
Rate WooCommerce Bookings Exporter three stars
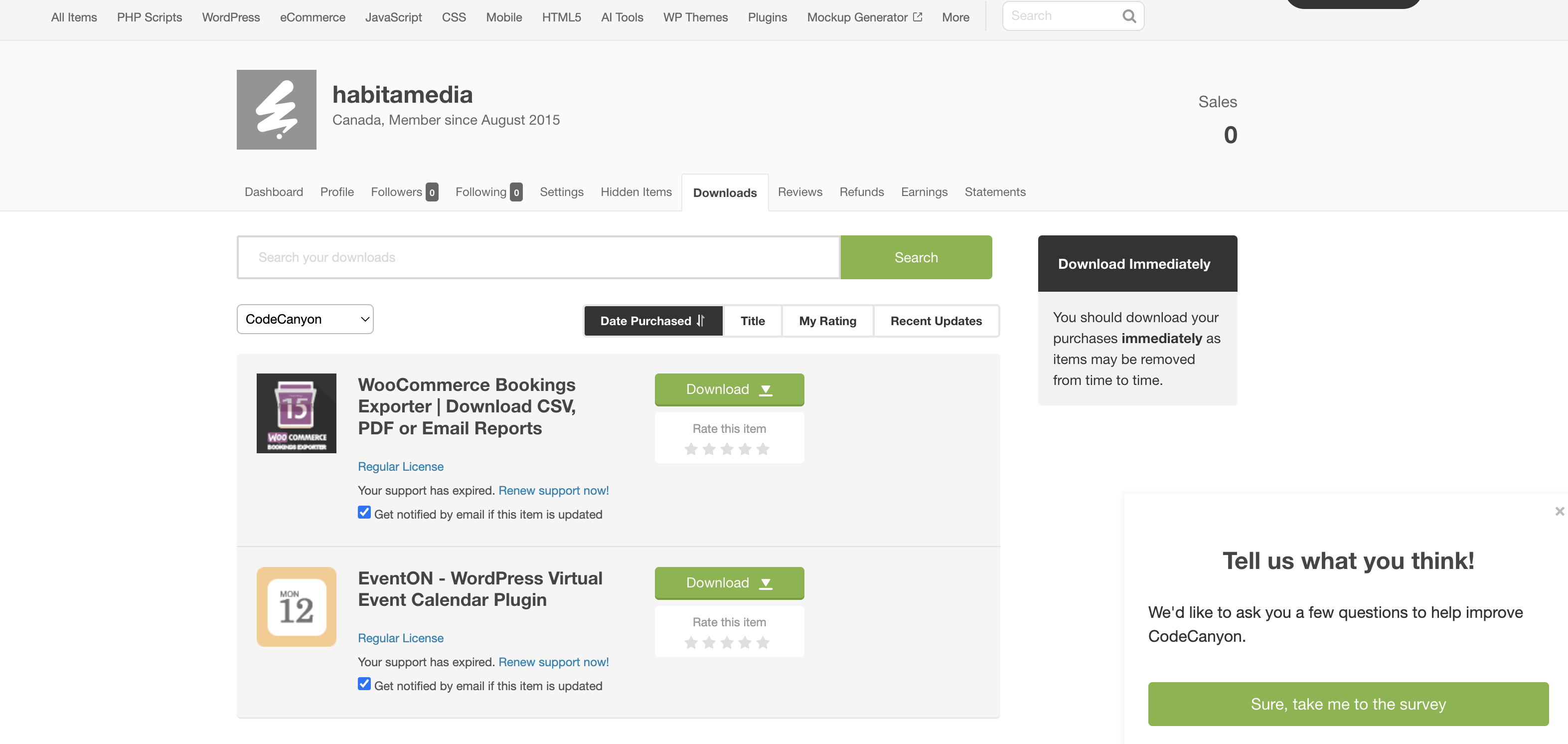click(727, 449)
